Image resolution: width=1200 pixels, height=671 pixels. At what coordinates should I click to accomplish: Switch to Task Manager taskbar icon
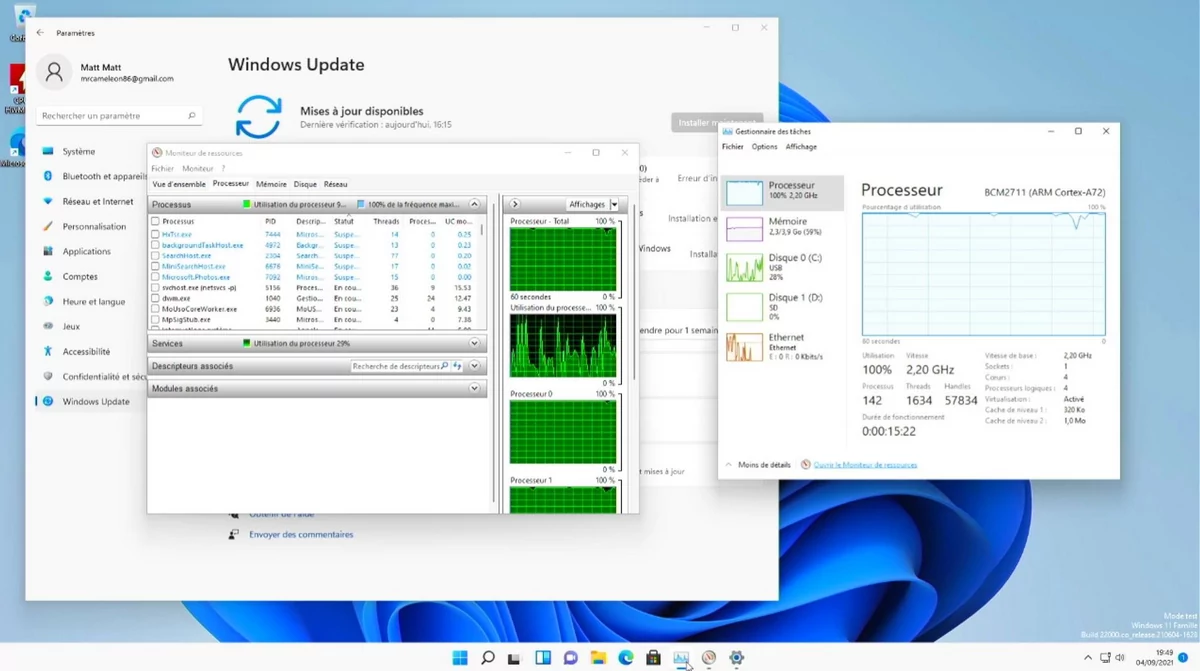(681, 658)
